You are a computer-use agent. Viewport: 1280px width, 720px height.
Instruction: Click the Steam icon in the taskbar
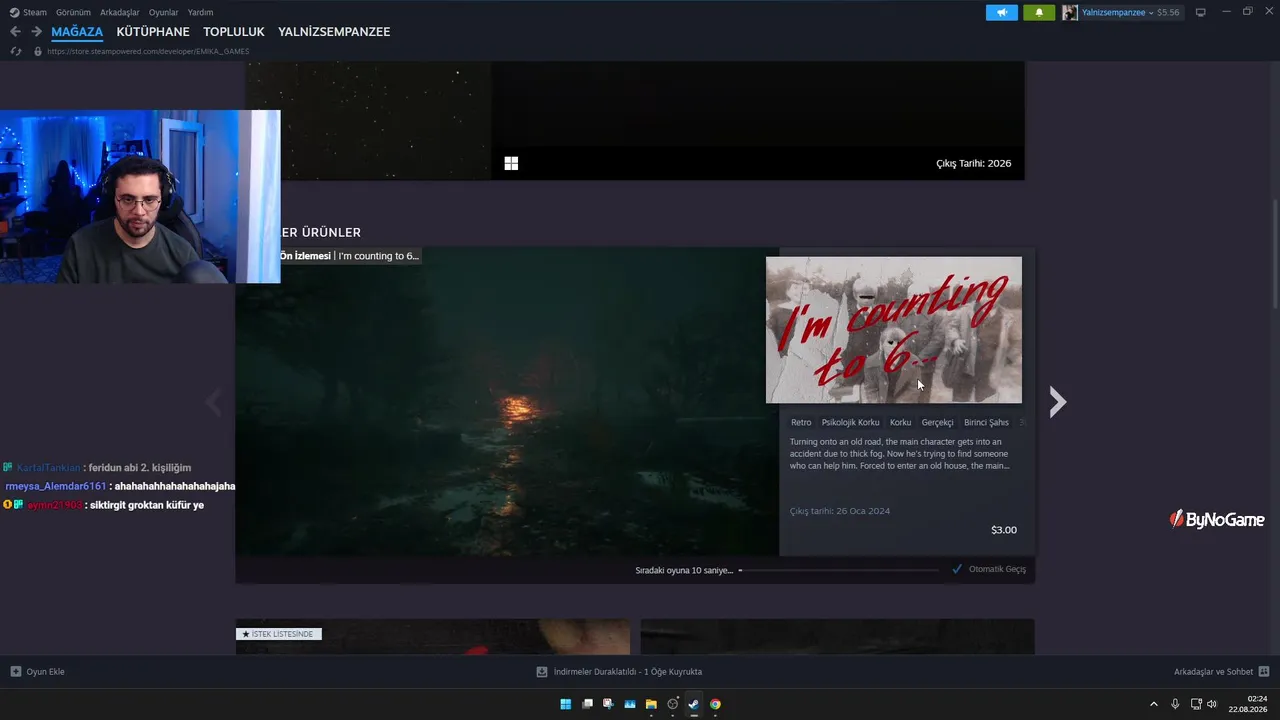point(694,704)
